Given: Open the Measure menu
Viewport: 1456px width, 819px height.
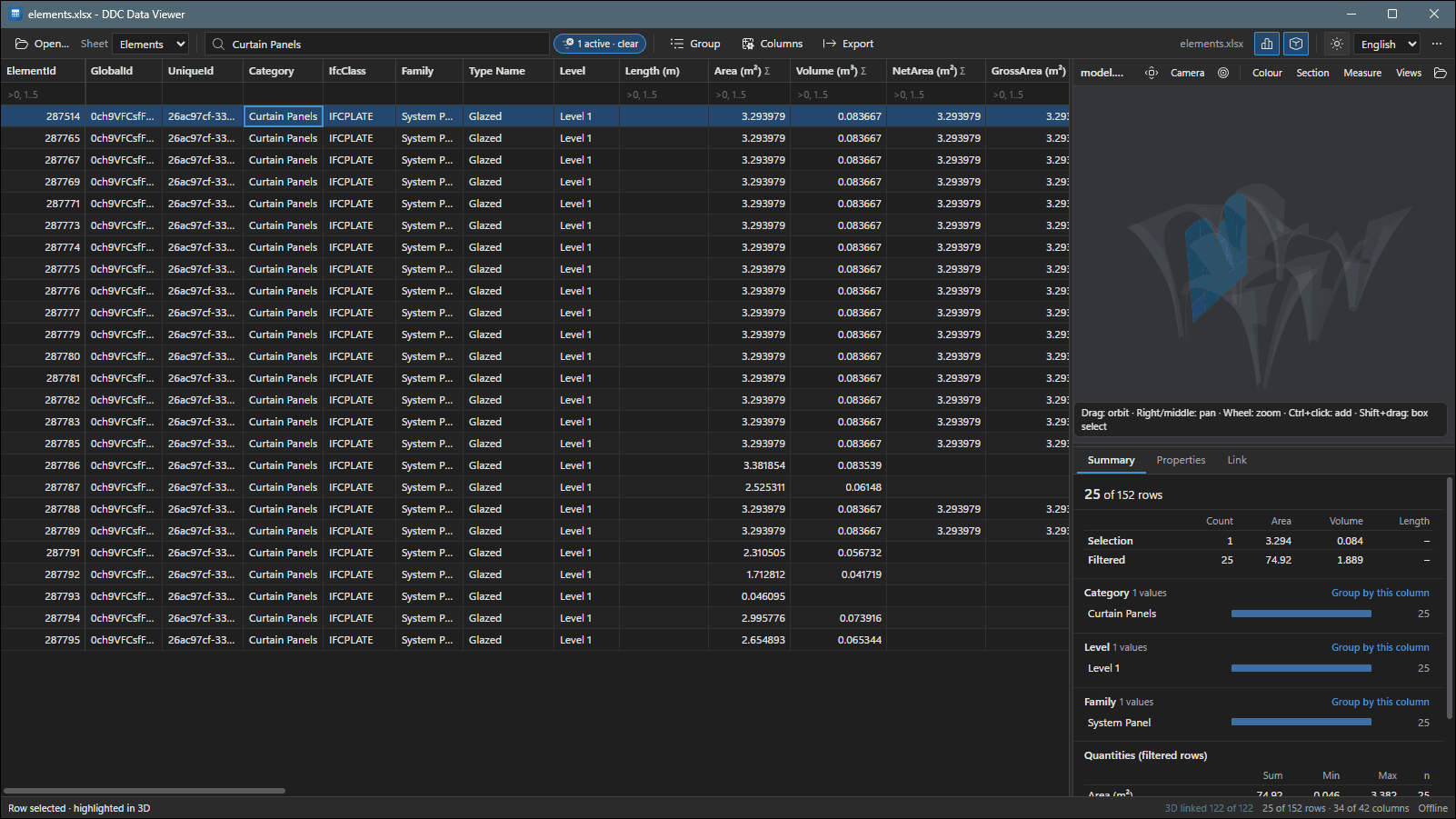Looking at the screenshot, I should (1362, 73).
